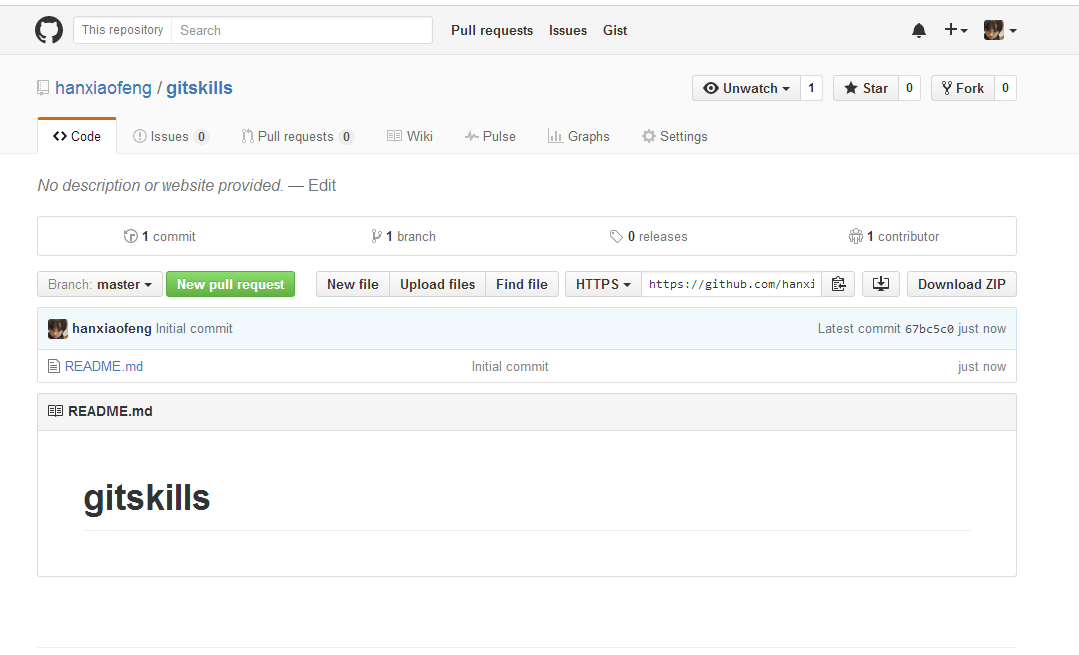Click the clone in desktop icon button
This screenshot has width=1079, height=655.
point(881,284)
